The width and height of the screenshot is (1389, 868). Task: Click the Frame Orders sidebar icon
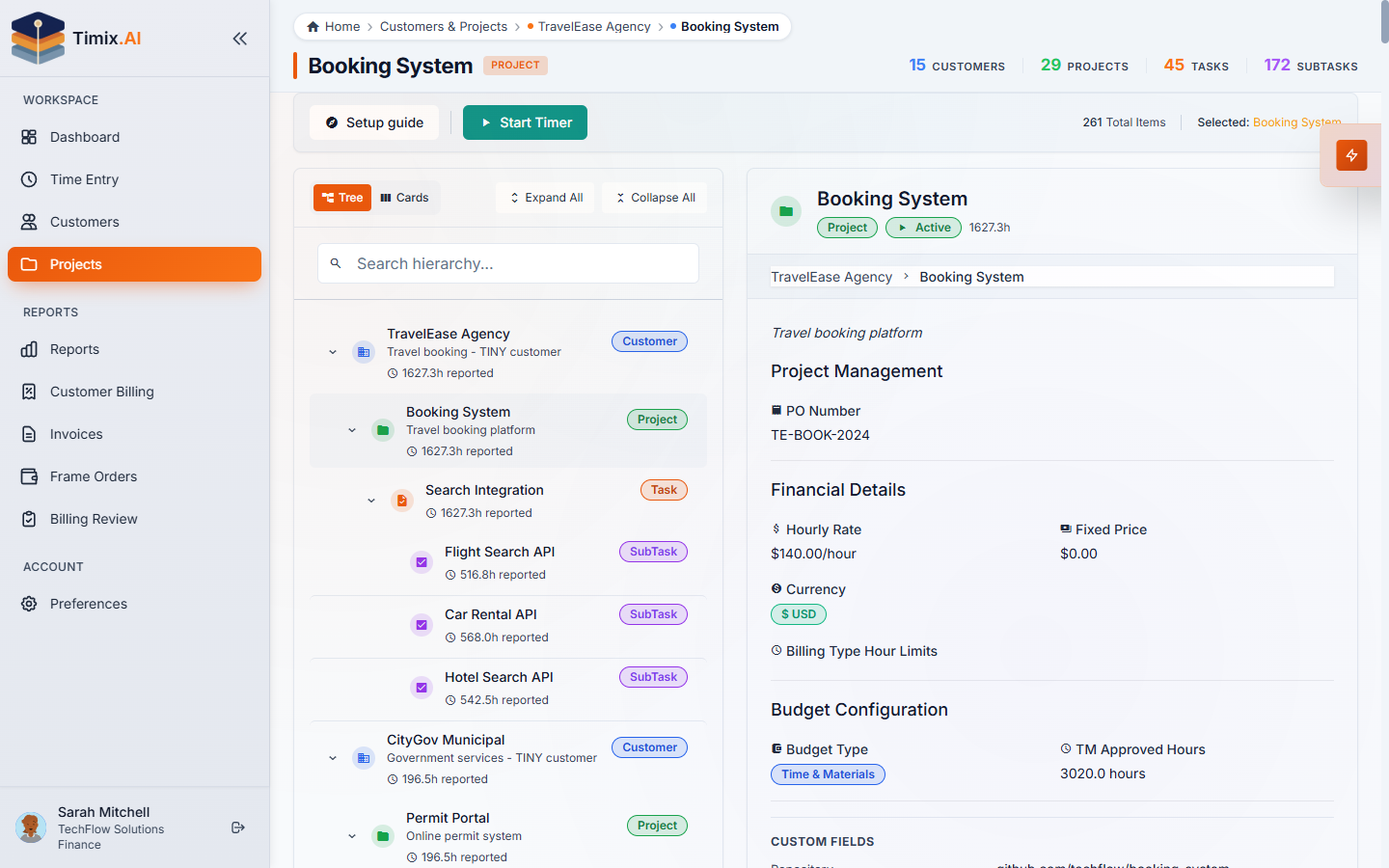point(29,476)
